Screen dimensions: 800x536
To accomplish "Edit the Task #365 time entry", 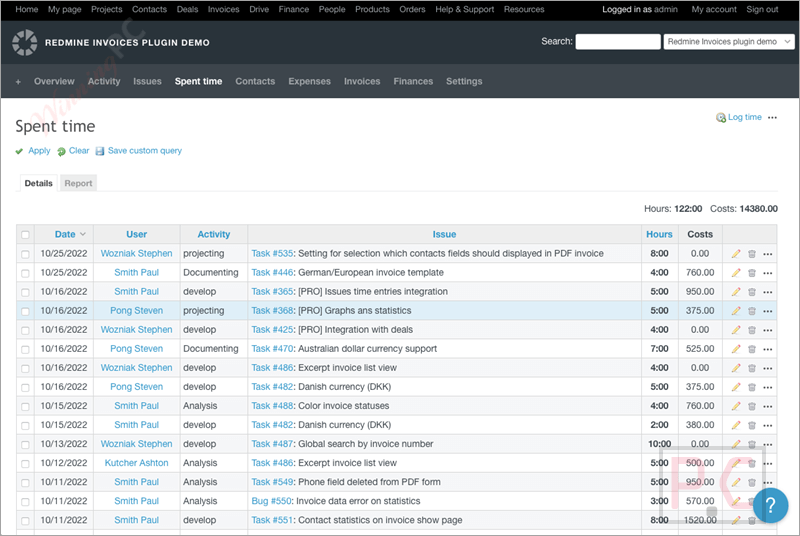I will (x=736, y=292).
